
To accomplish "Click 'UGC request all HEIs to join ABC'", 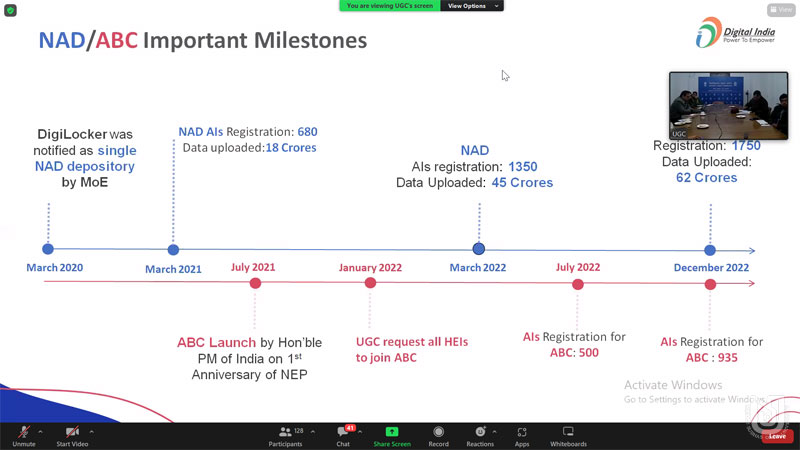I will (x=412, y=349).
